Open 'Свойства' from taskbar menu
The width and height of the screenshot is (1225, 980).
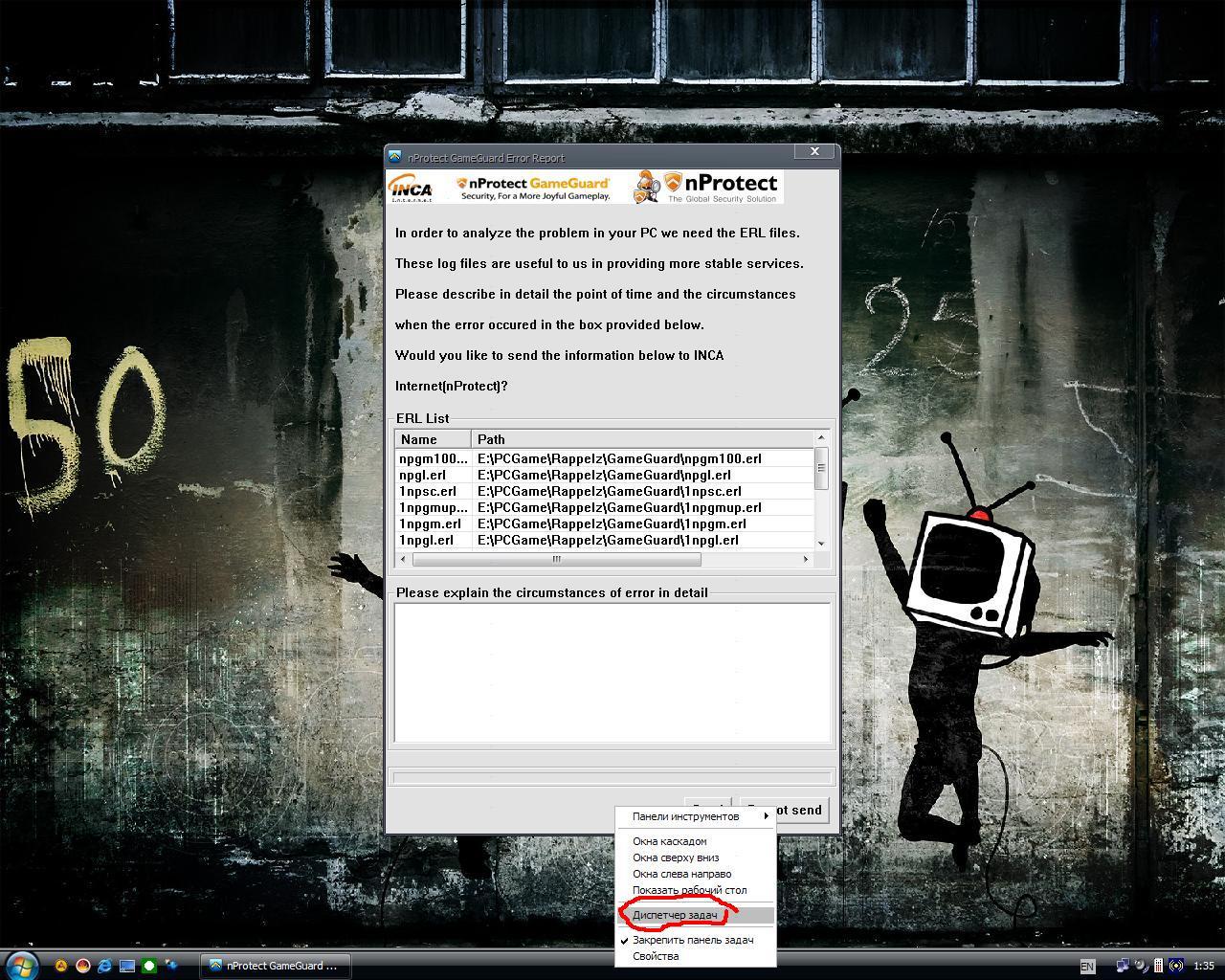[x=656, y=956]
